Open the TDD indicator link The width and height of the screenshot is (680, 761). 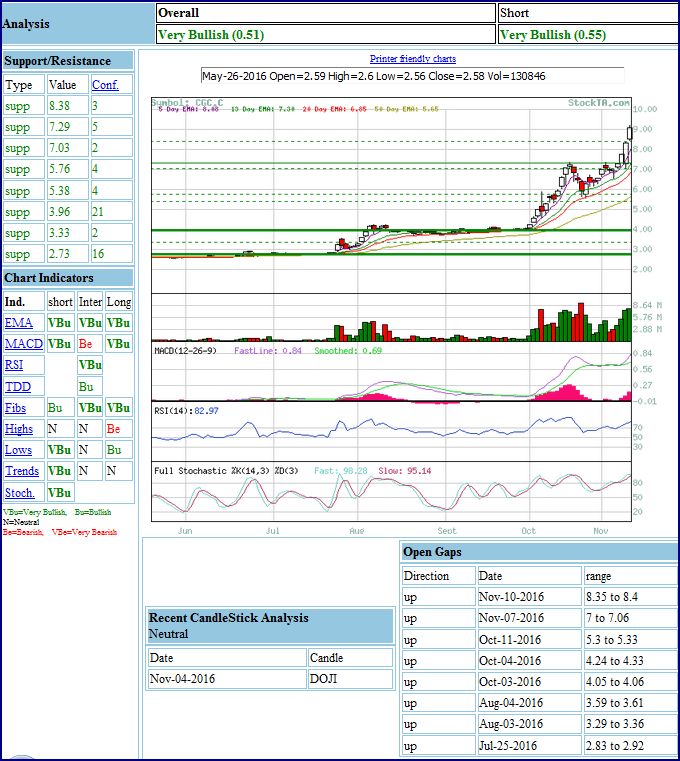(17, 387)
